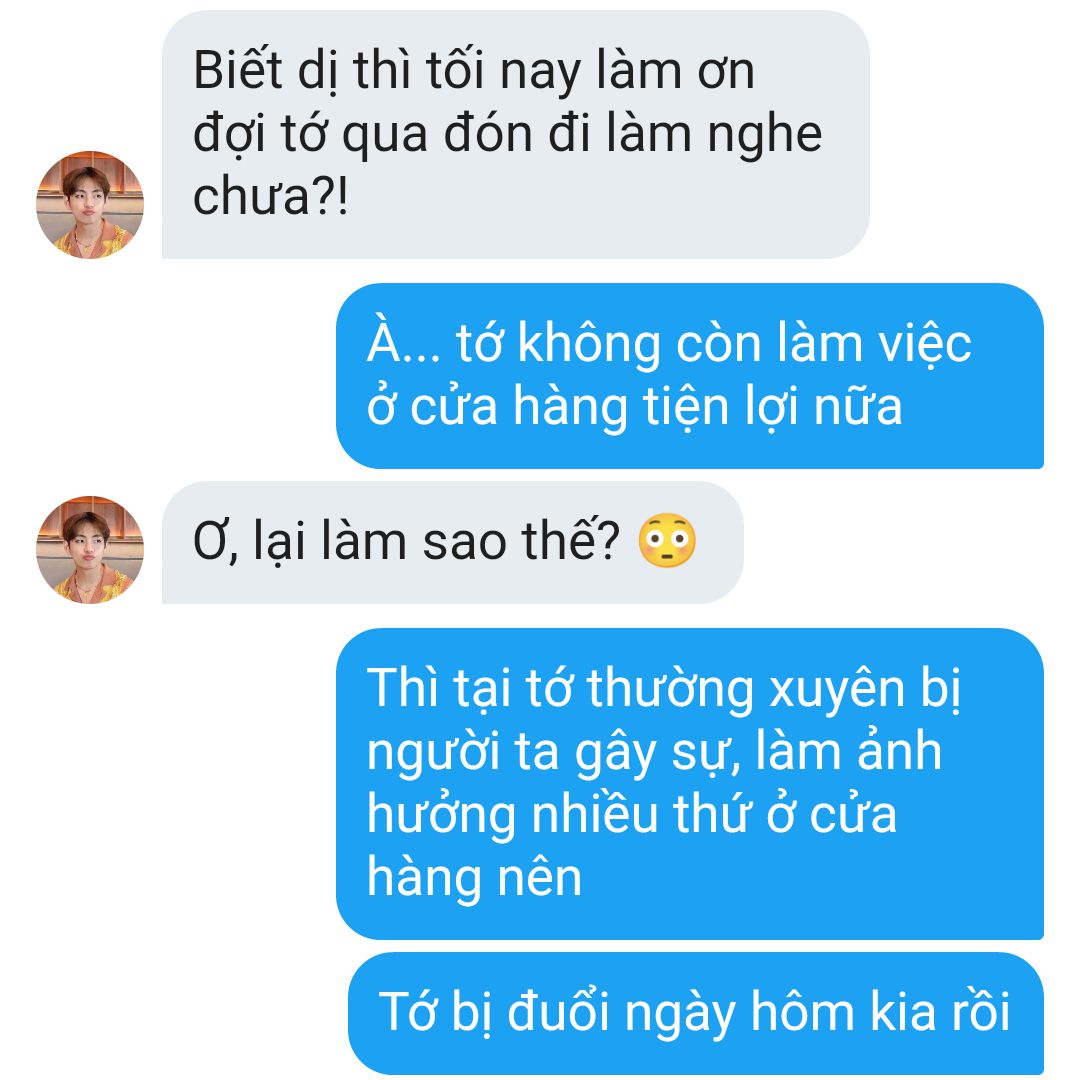Click the gray message "Ơ, lại làm sao thế?"
Screen dimensions: 1080x1080
[x=453, y=543]
